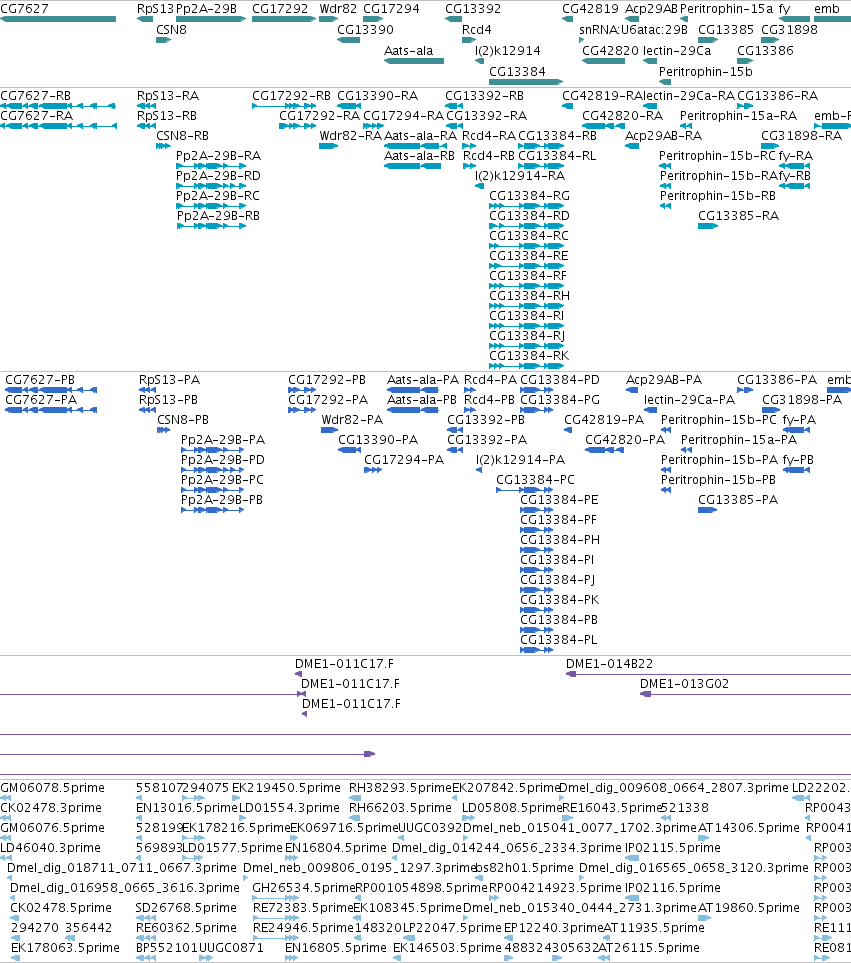The height and width of the screenshot is (963, 851).
Task: Click EST LP22047.5prime
Action: pos(452,929)
